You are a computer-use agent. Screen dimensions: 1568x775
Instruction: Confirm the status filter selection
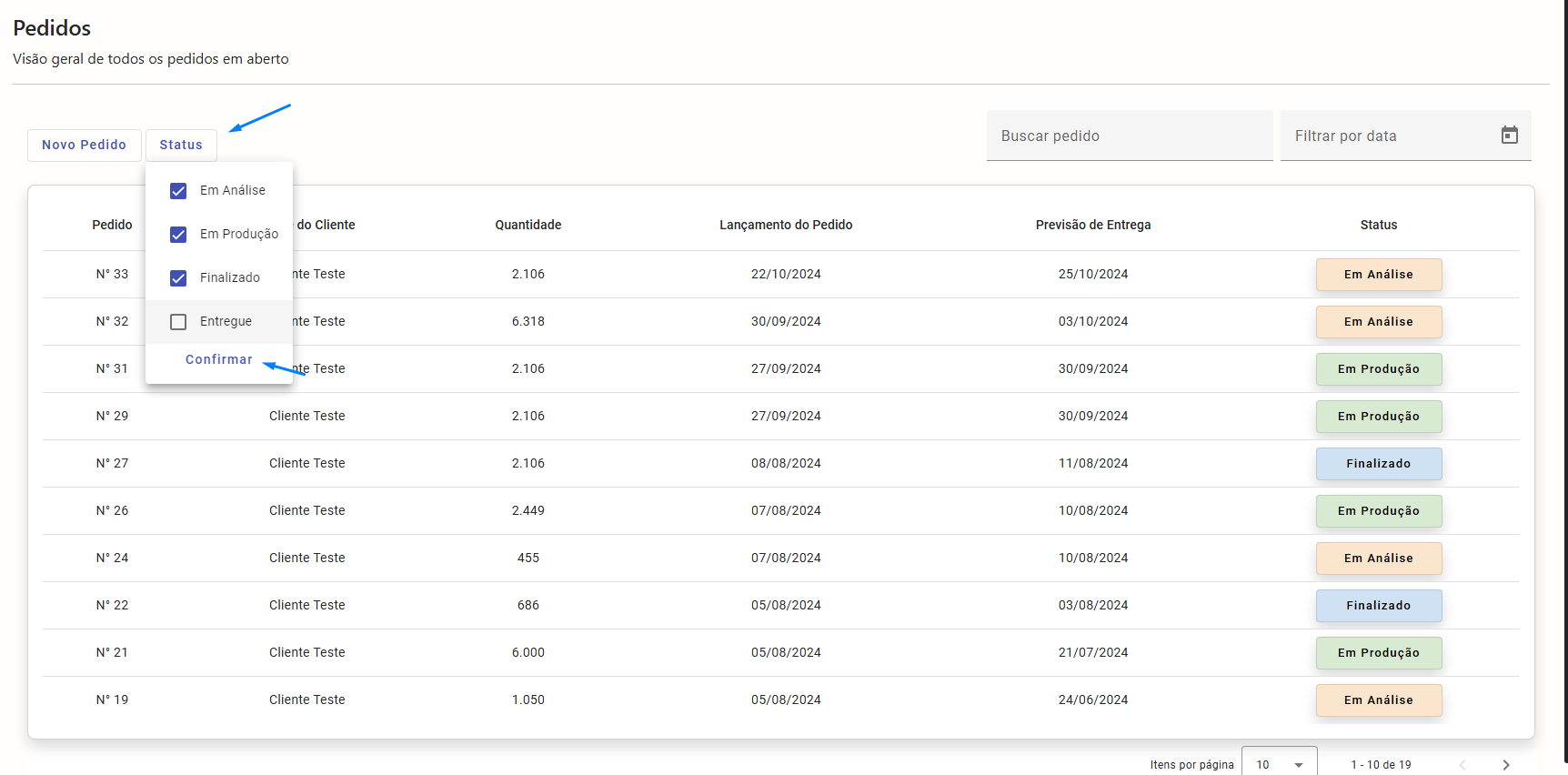pos(218,359)
